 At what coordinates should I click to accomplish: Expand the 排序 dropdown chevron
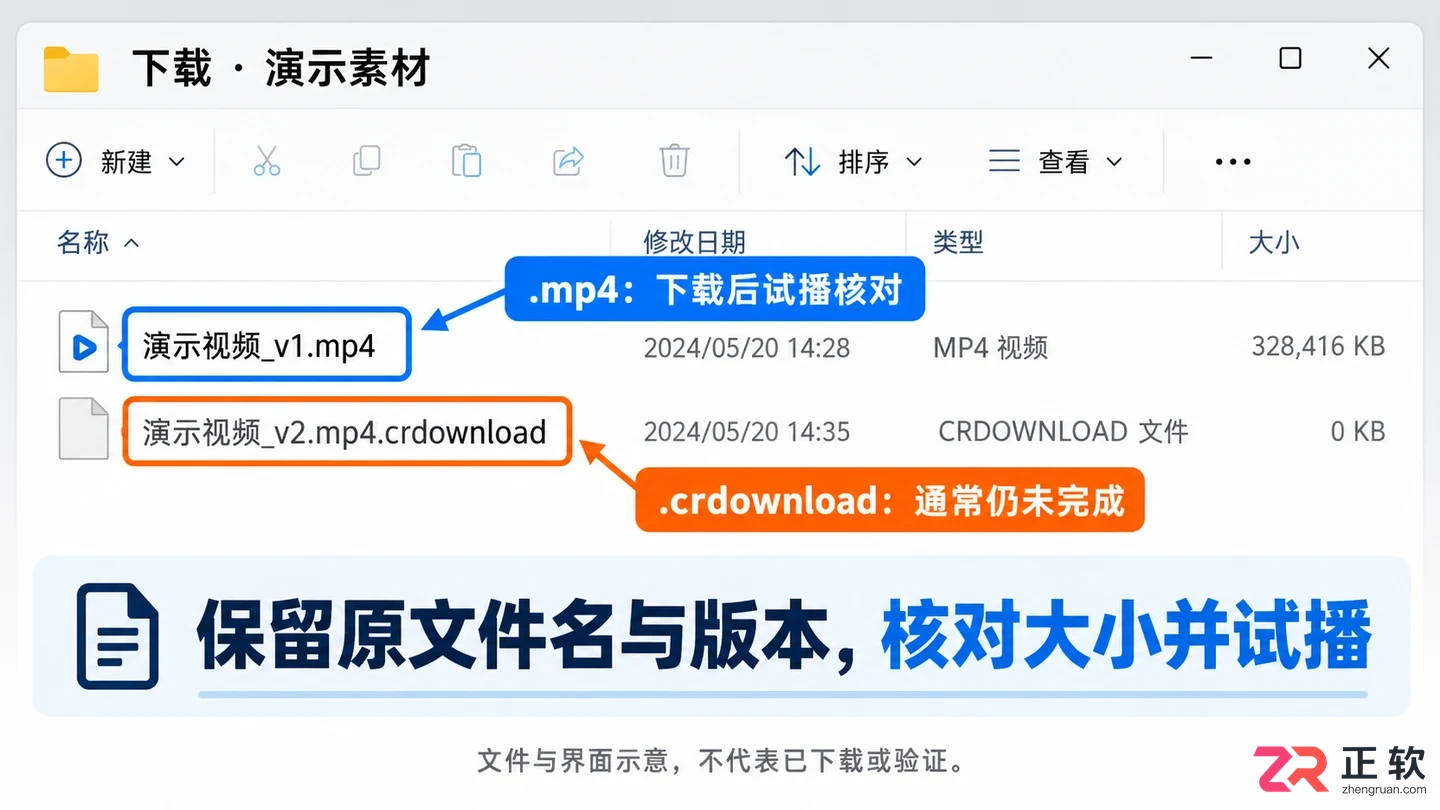[x=914, y=162]
